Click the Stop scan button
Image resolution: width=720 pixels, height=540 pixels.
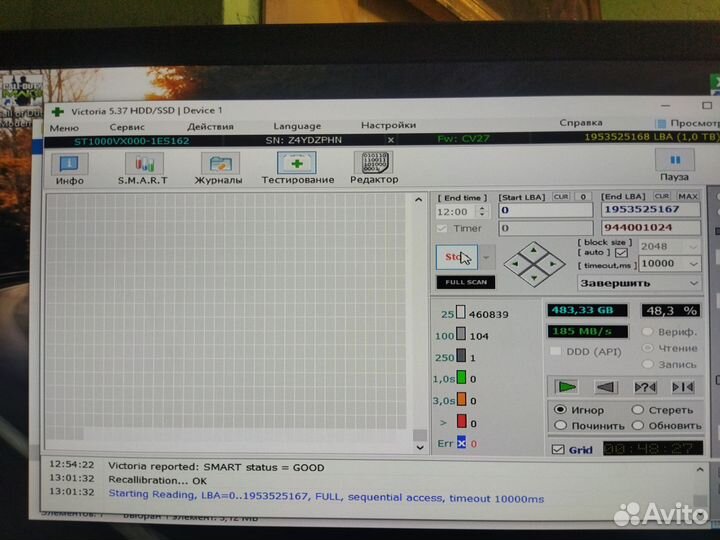pos(456,257)
